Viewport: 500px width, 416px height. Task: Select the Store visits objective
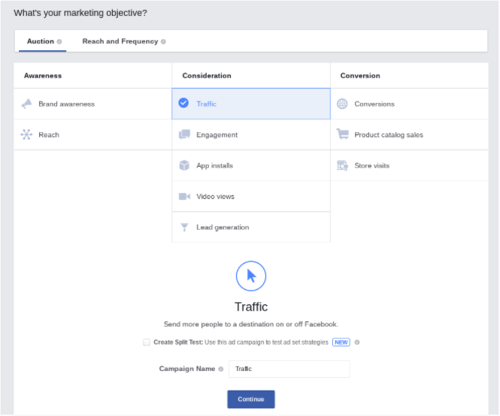click(409, 166)
